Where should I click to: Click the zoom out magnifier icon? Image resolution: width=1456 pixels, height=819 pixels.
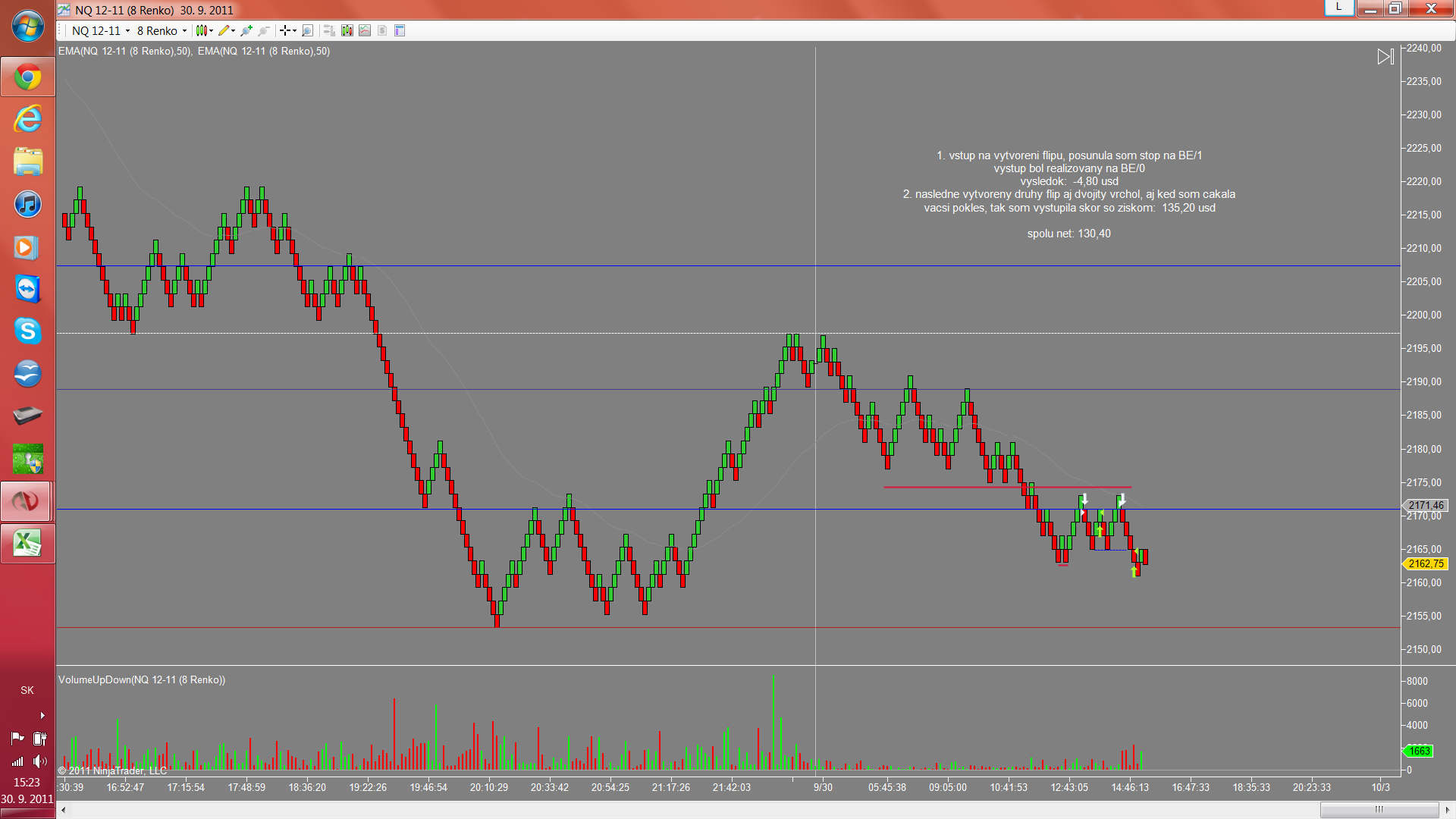[264, 31]
